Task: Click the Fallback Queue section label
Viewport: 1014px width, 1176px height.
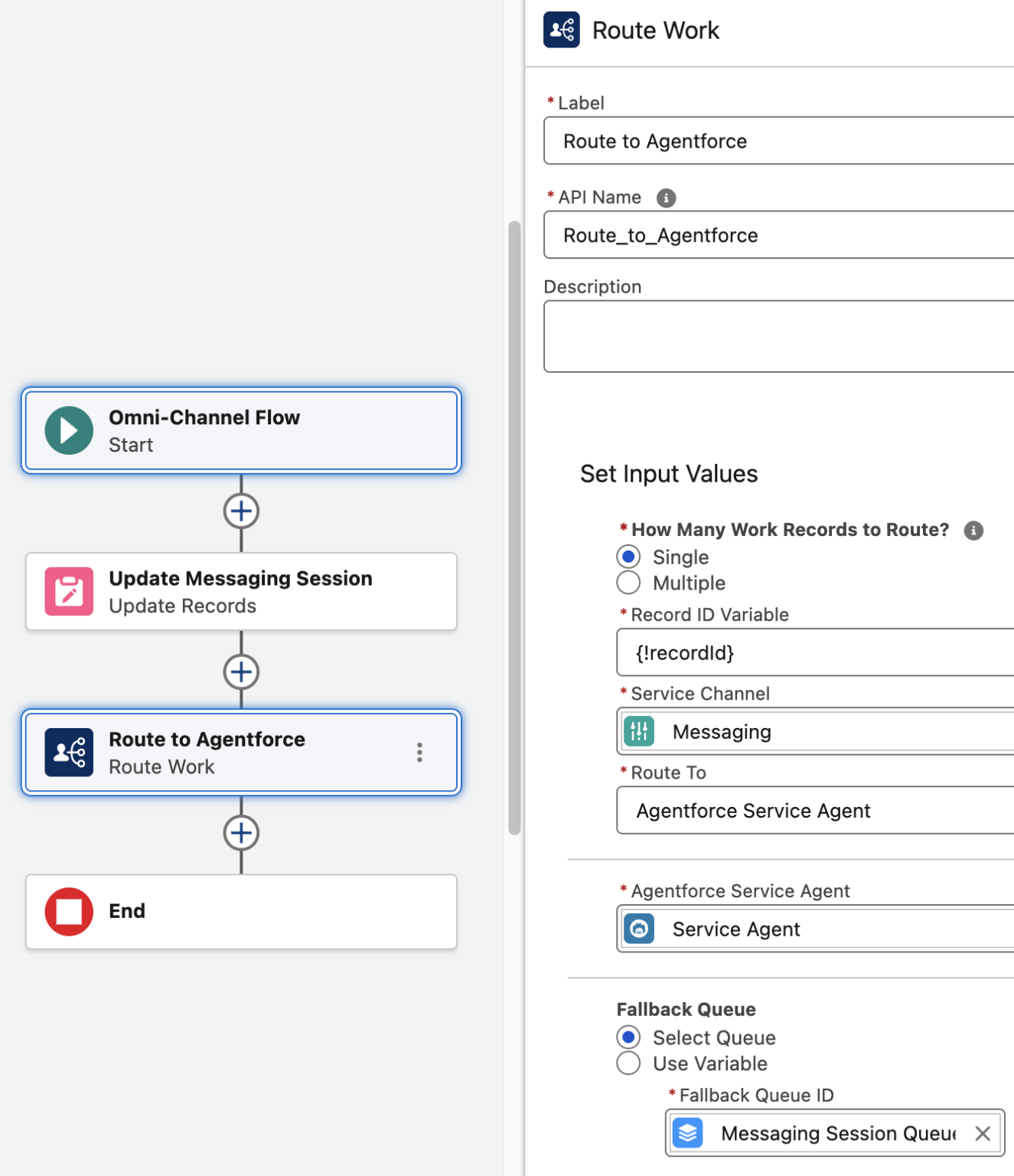Action: pos(686,1010)
